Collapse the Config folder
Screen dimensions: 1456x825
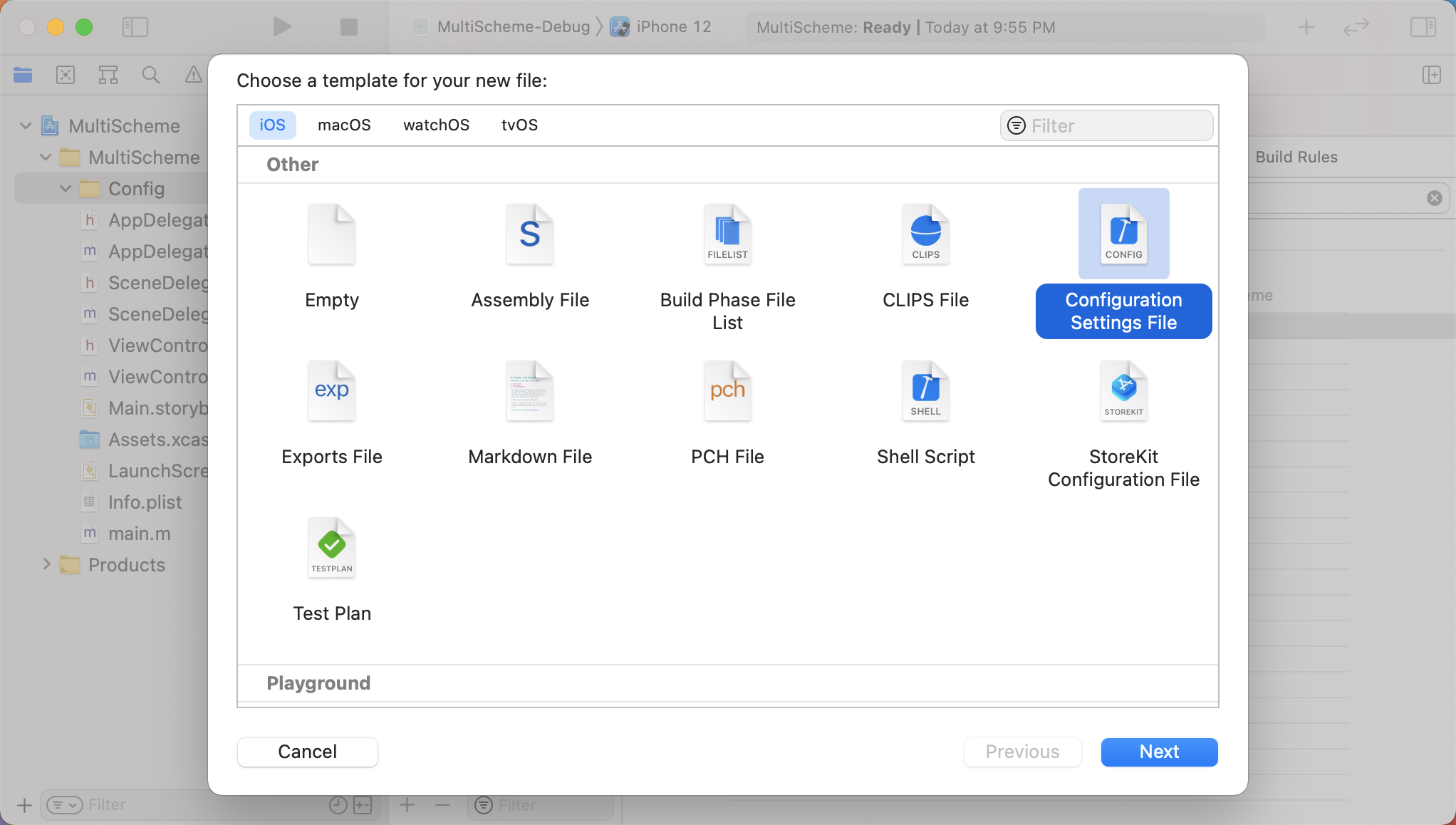point(66,189)
